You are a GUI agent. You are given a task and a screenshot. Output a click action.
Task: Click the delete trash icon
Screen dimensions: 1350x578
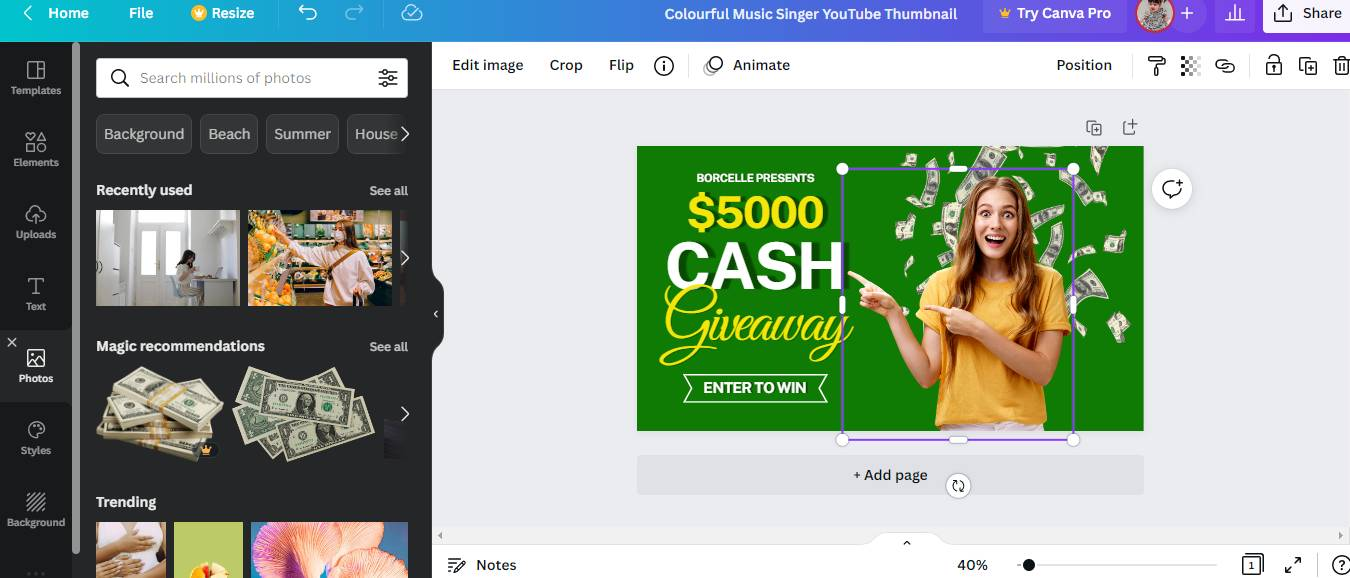point(1341,66)
